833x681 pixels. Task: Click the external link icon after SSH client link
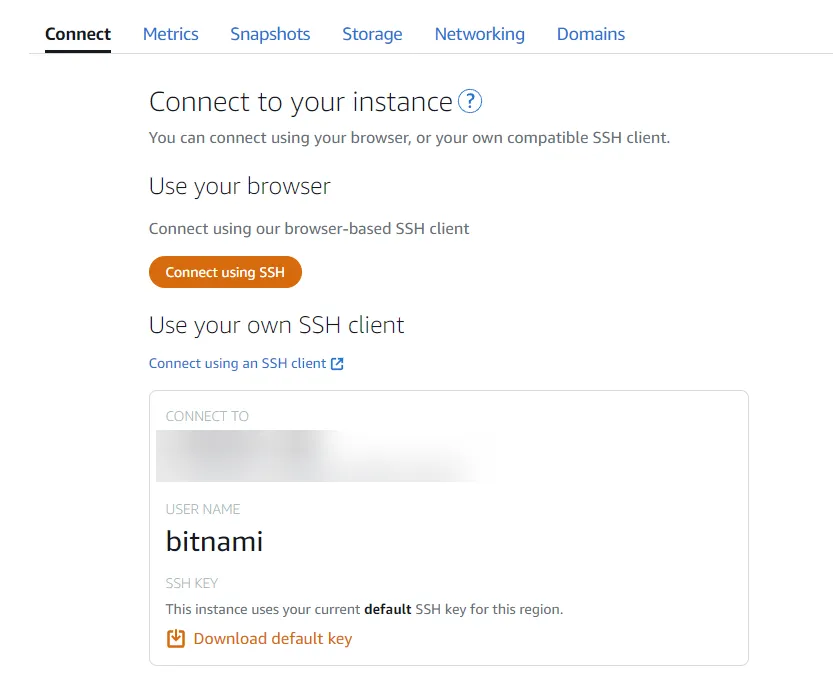337,364
